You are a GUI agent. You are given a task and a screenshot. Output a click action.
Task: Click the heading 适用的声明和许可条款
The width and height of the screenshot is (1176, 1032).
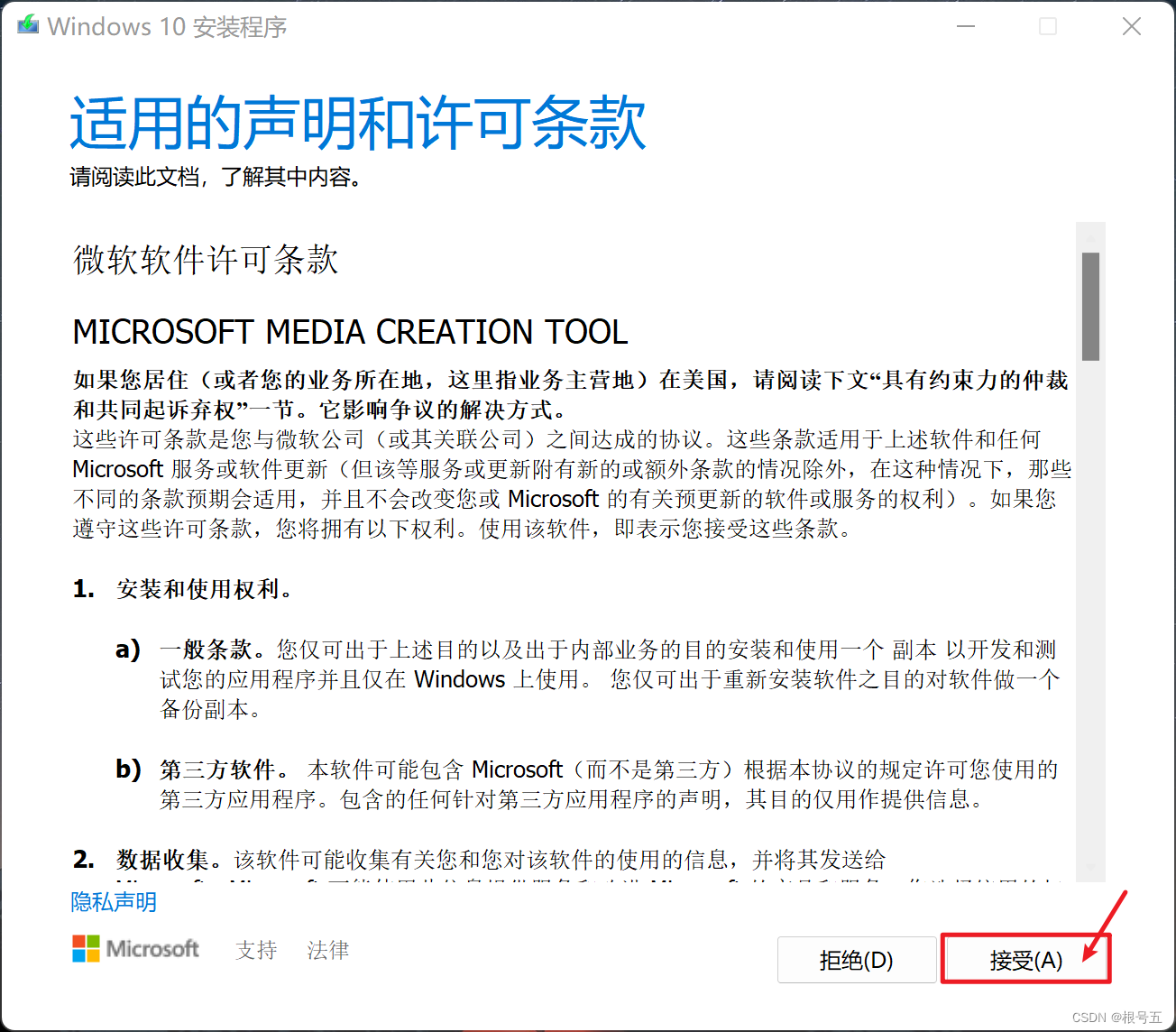click(358, 123)
